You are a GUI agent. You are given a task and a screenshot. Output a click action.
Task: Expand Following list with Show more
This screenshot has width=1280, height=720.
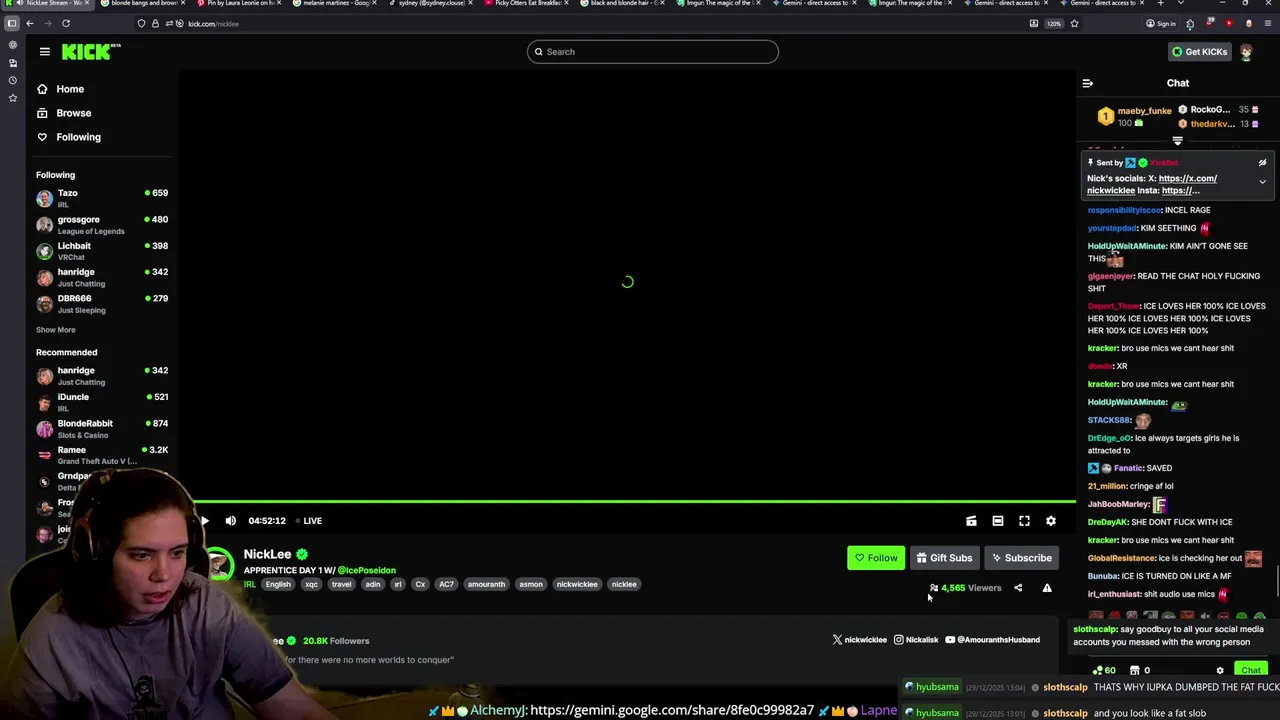click(x=56, y=330)
